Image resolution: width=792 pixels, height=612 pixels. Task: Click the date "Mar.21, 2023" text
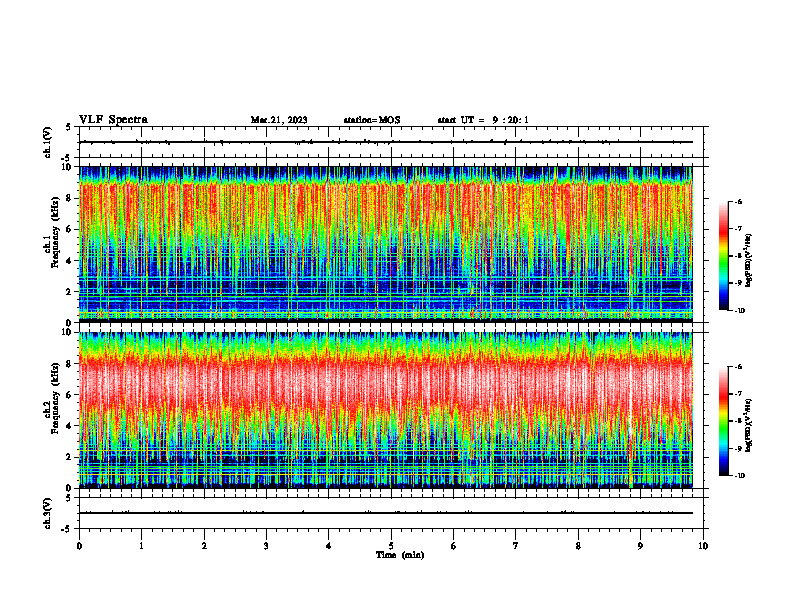pos(279,120)
